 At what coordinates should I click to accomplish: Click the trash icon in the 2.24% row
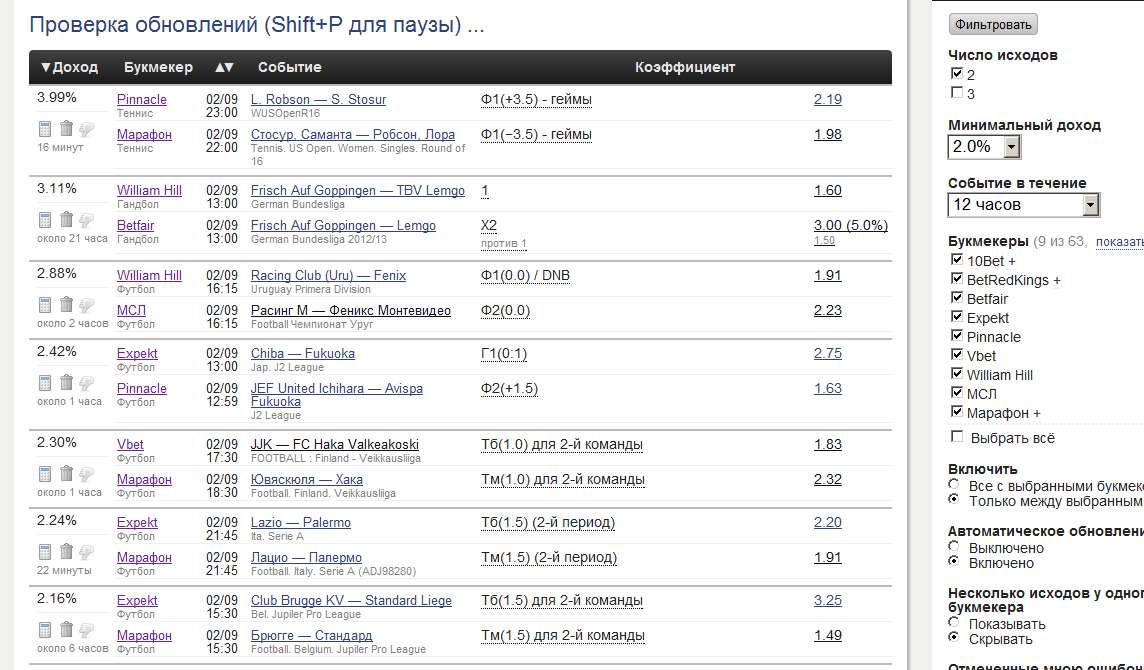pos(66,552)
